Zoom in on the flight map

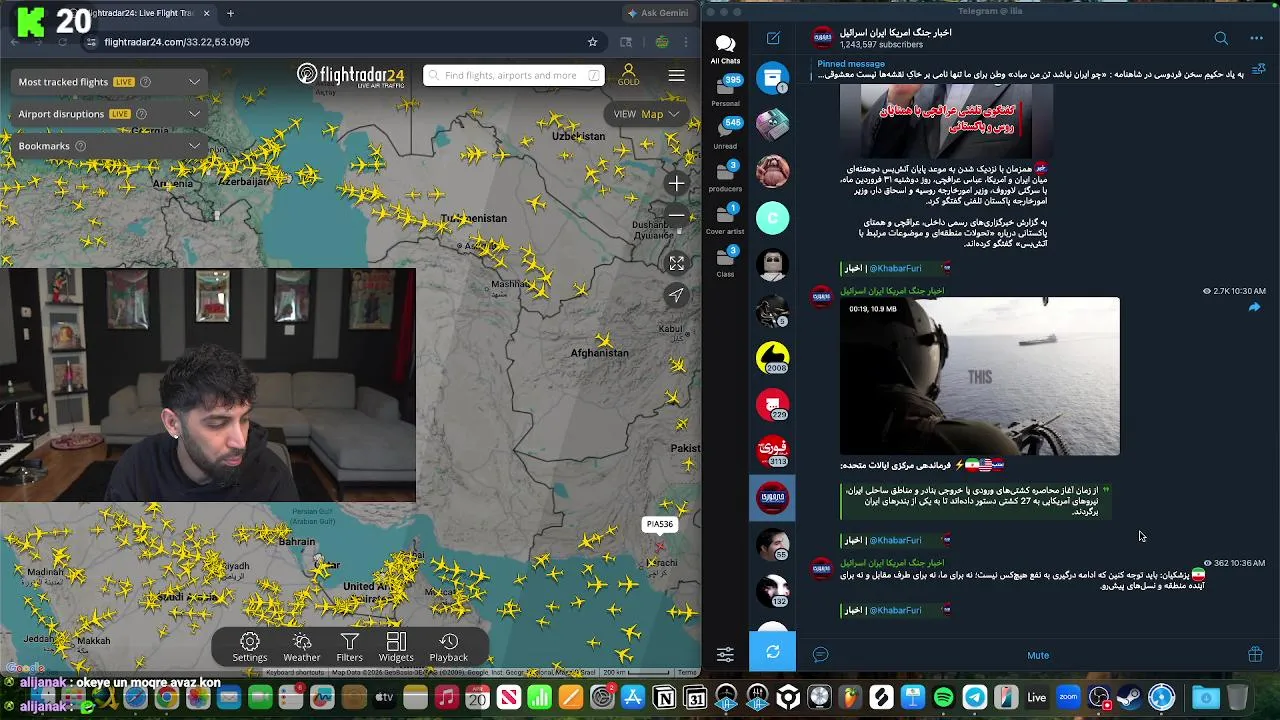[x=677, y=184]
